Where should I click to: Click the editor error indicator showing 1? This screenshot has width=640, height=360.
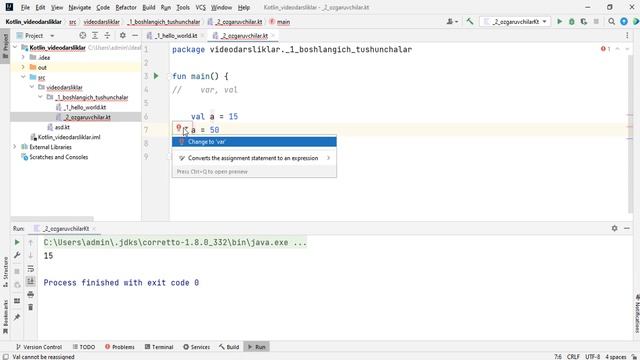tap(605, 49)
